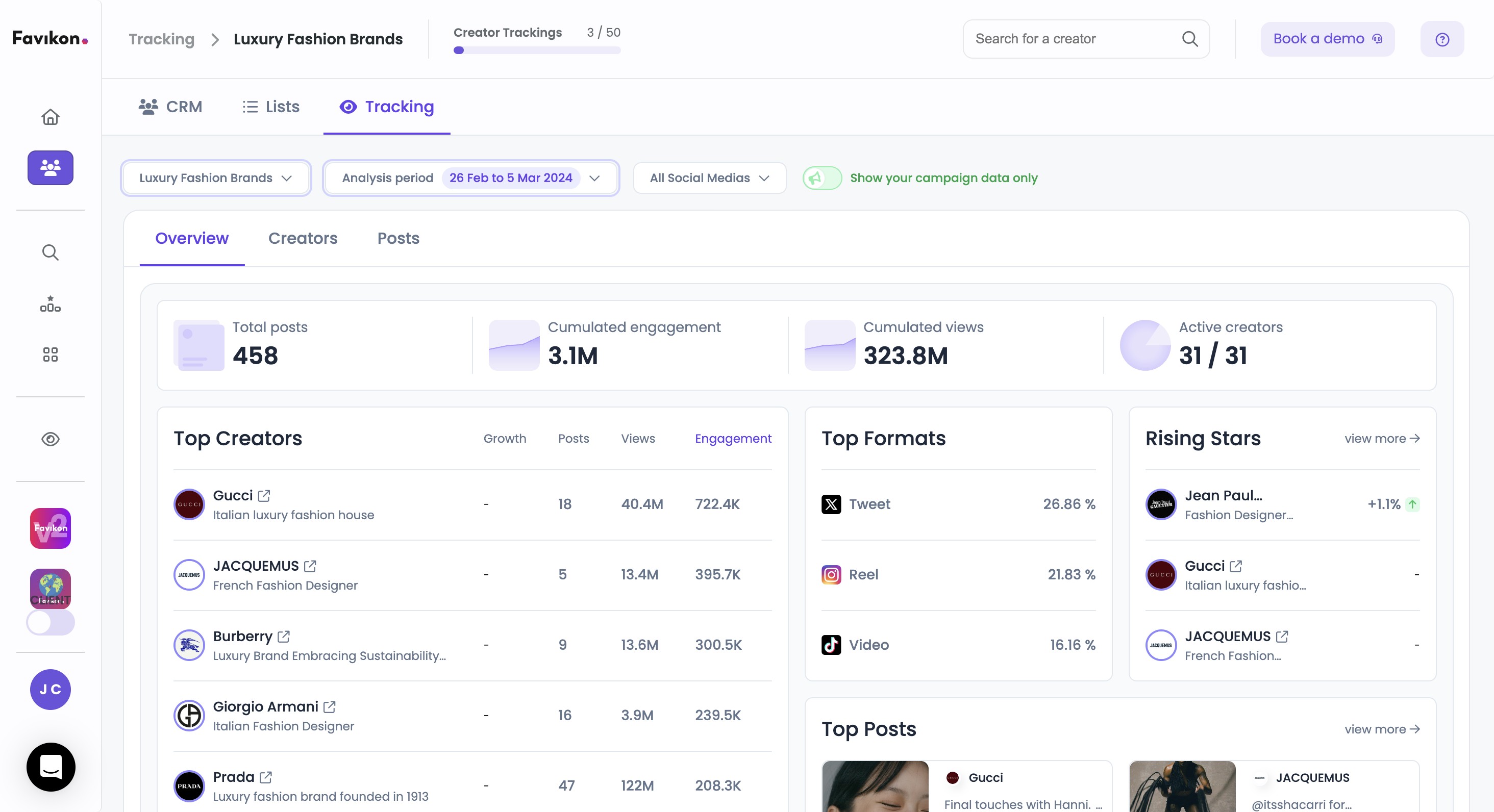Image resolution: width=1494 pixels, height=812 pixels.
Task: Click the Book a demo button
Action: click(1327, 39)
